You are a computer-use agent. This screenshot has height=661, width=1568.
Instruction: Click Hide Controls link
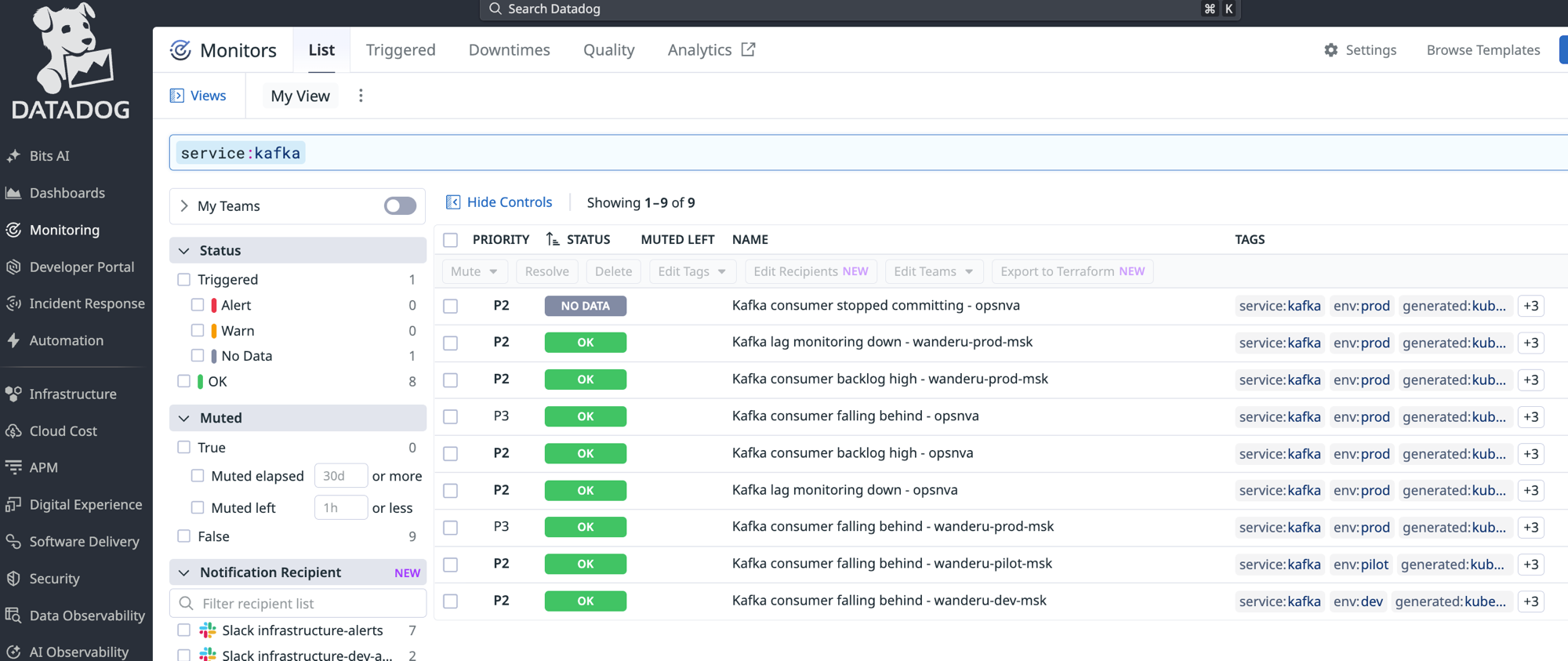pos(499,202)
